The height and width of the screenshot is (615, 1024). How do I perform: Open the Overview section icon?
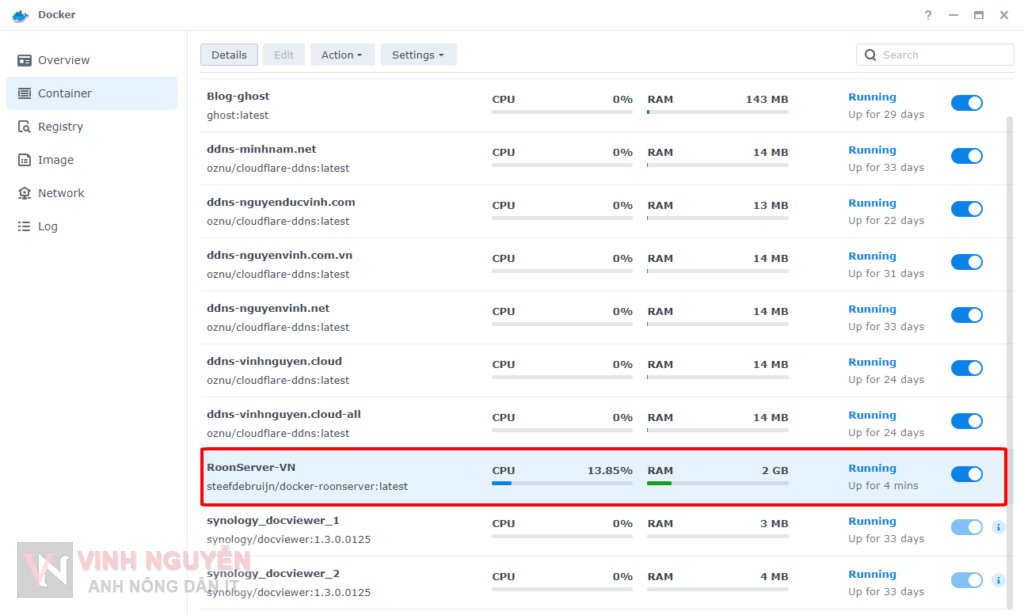tap(24, 60)
